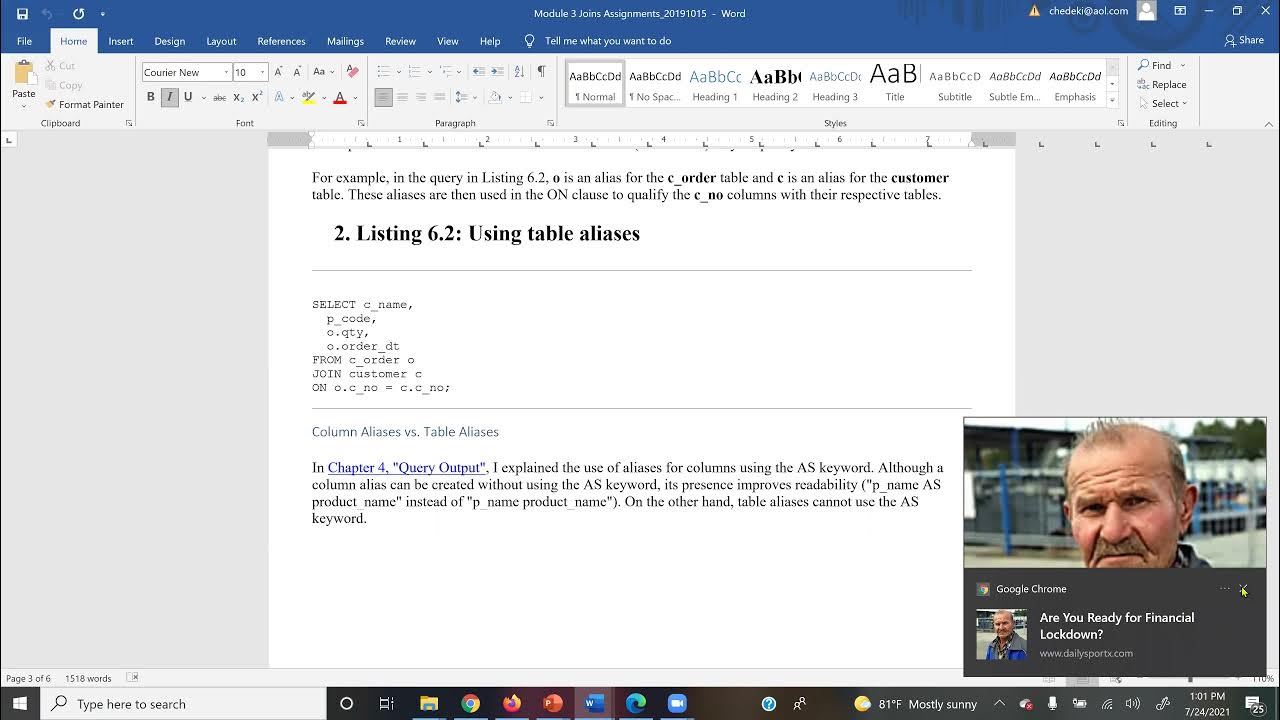Open Paragraph settings dialog launcher
1280x720 pixels.
tap(550, 123)
